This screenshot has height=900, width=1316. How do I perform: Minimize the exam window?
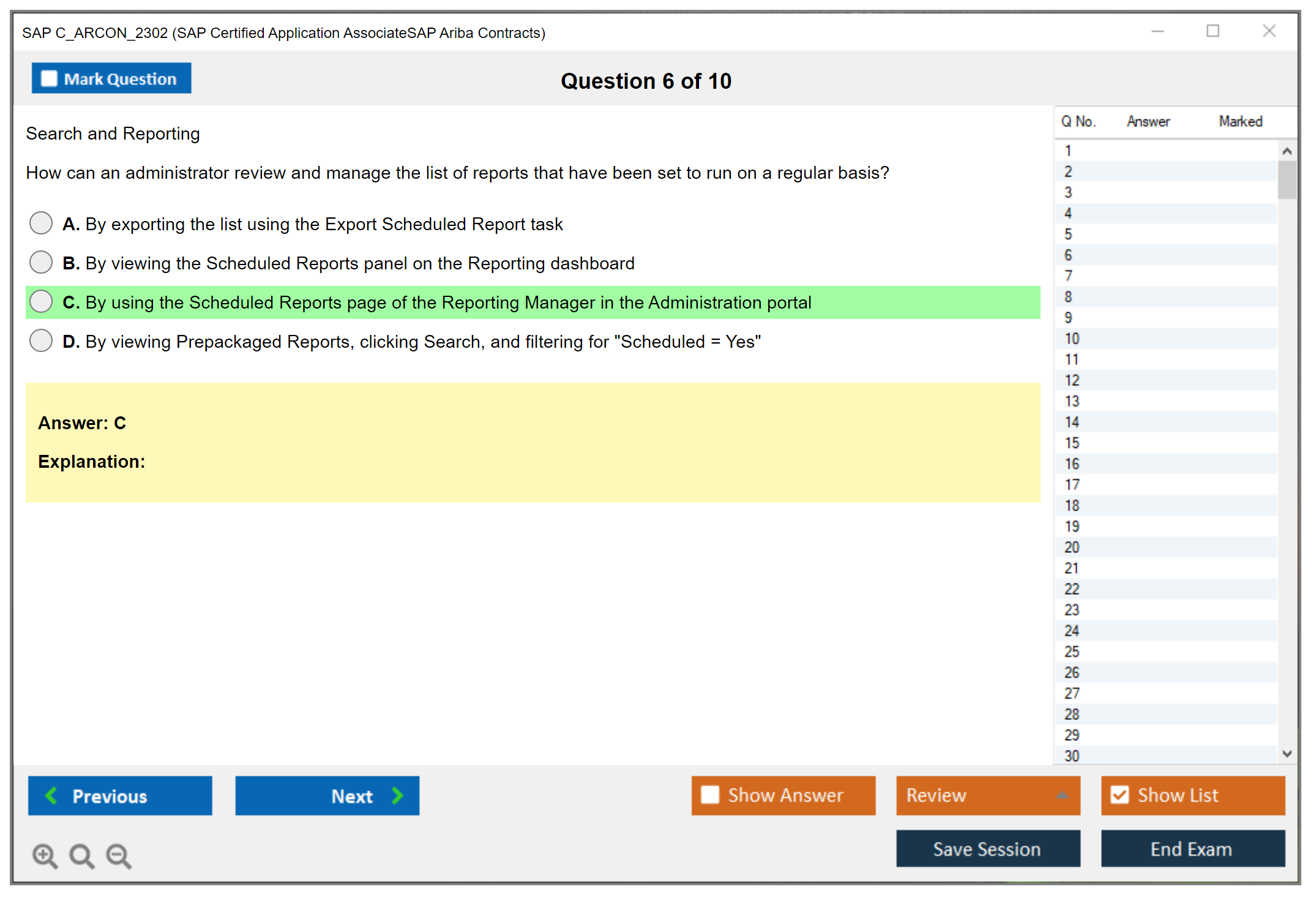coord(1157,31)
